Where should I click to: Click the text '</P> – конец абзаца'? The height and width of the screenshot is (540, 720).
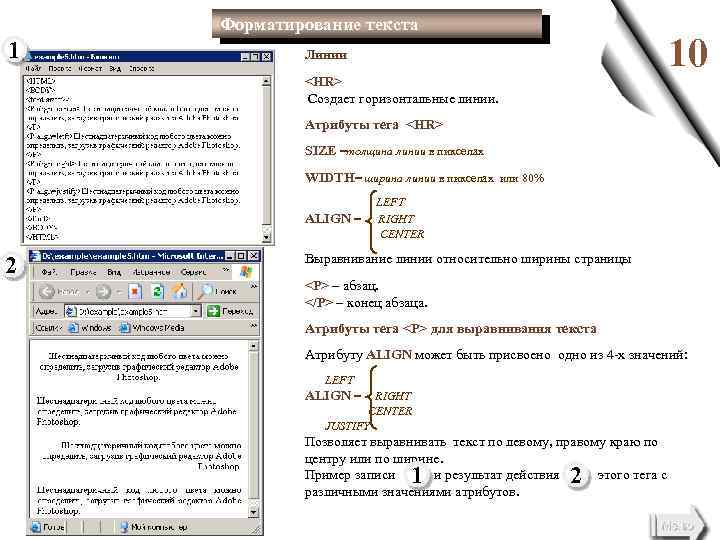(366, 303)
